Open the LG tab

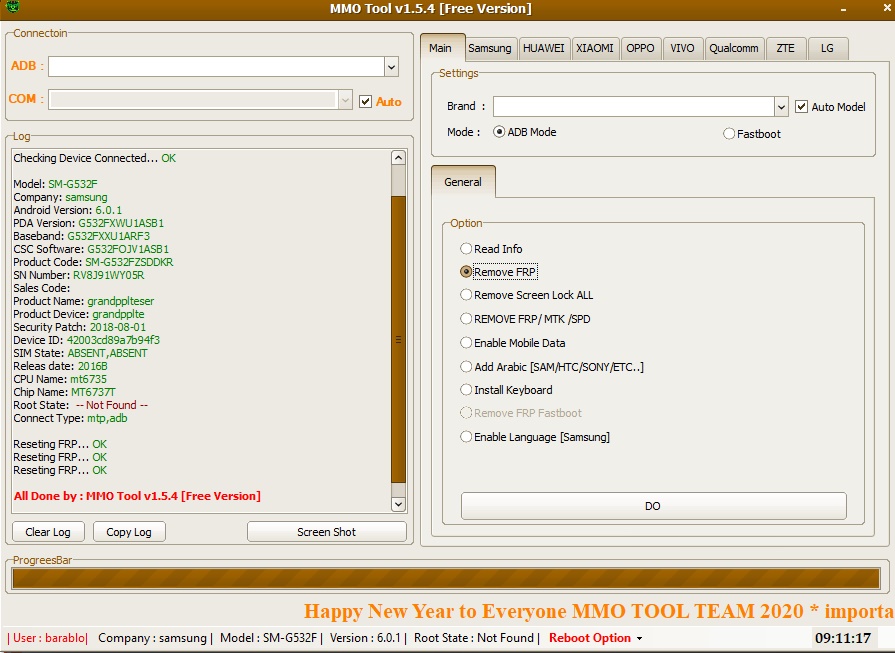(828, 49)
